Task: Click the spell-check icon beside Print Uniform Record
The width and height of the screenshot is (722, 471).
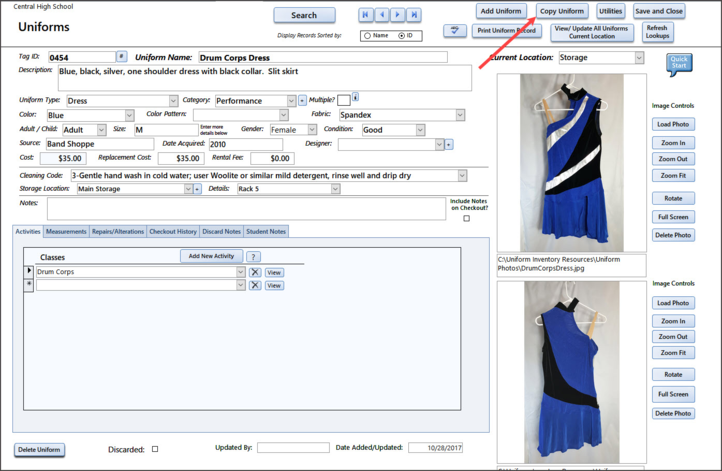Action: pos(455,31)
